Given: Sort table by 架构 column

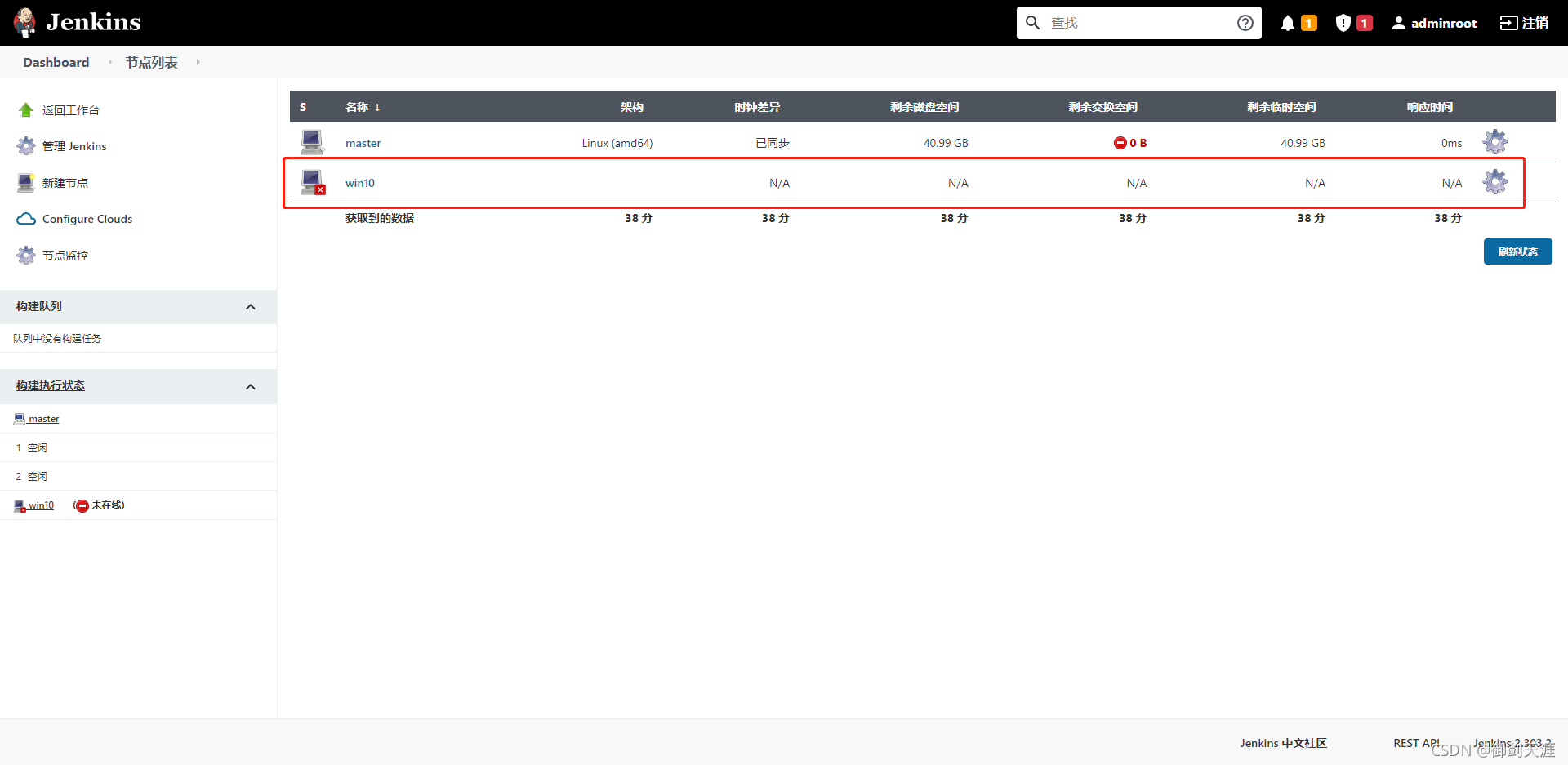Looking at the screenshot, I should click(631, 107).
